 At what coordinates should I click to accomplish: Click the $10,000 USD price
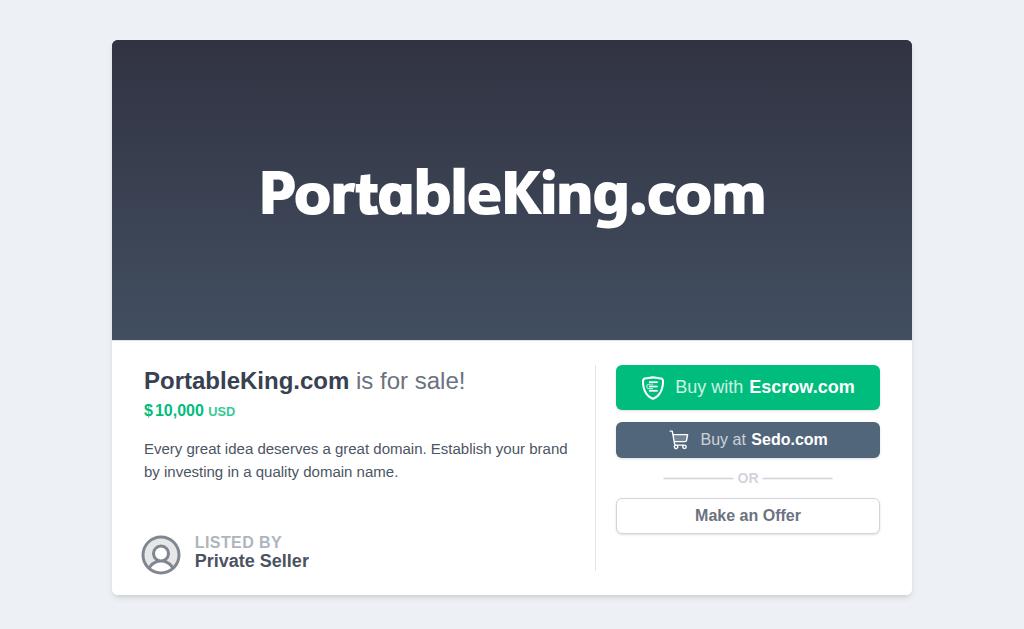click(189, 411)
